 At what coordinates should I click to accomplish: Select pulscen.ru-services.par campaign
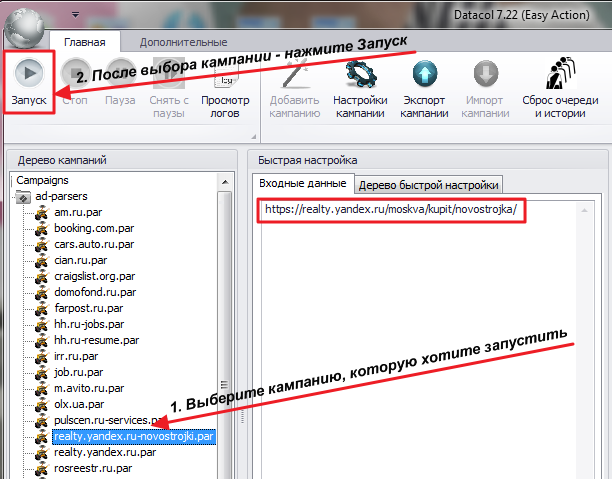(109, 420)
